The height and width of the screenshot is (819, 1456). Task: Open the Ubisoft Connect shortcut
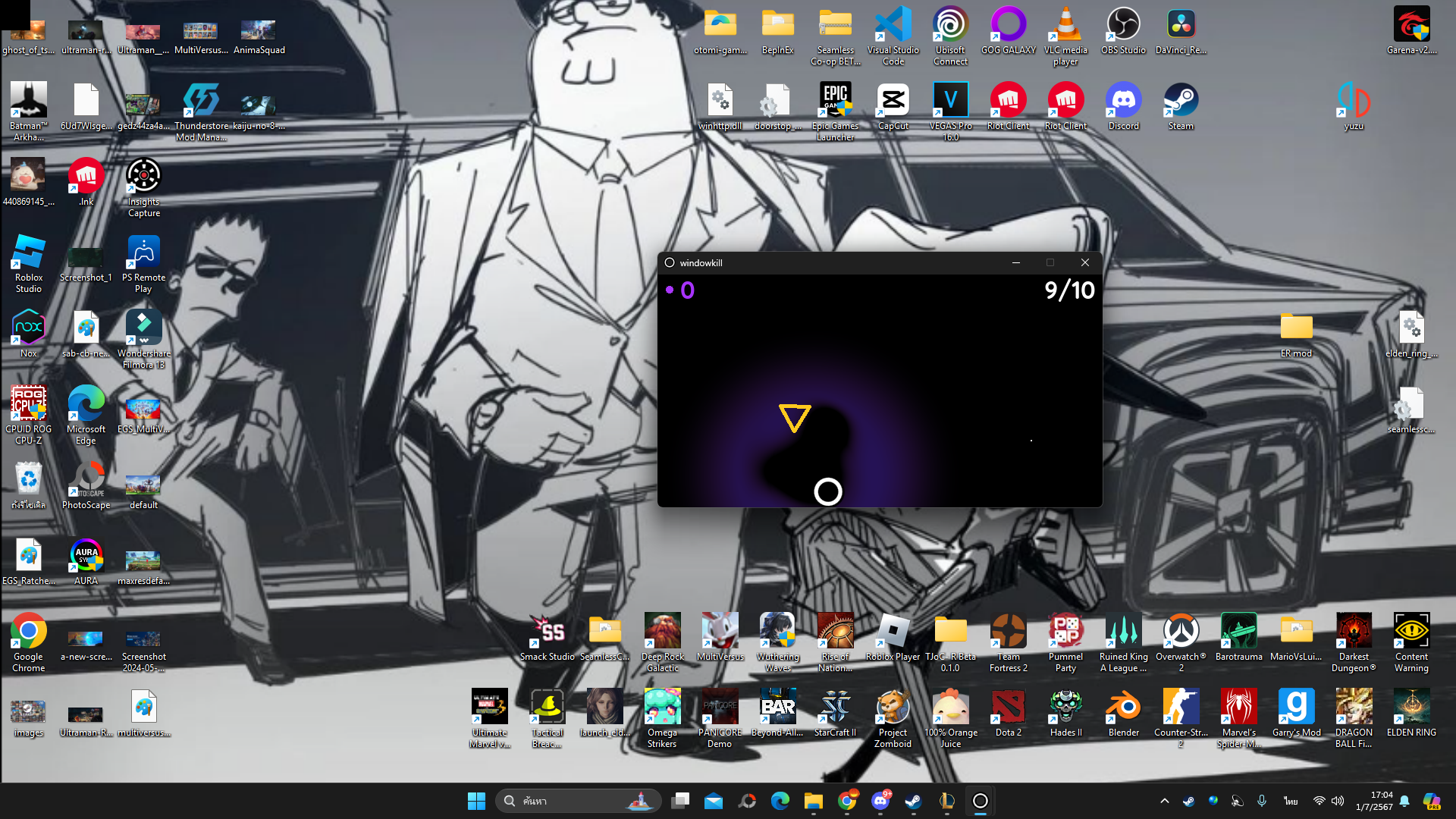[x=950, y=36]
